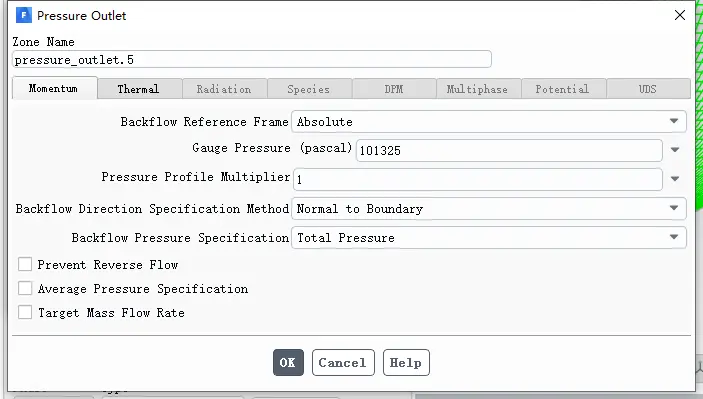Click the Fluent logo icon in title bar
The width and height of the screenshot is (703, 399).
click(24, 15)
